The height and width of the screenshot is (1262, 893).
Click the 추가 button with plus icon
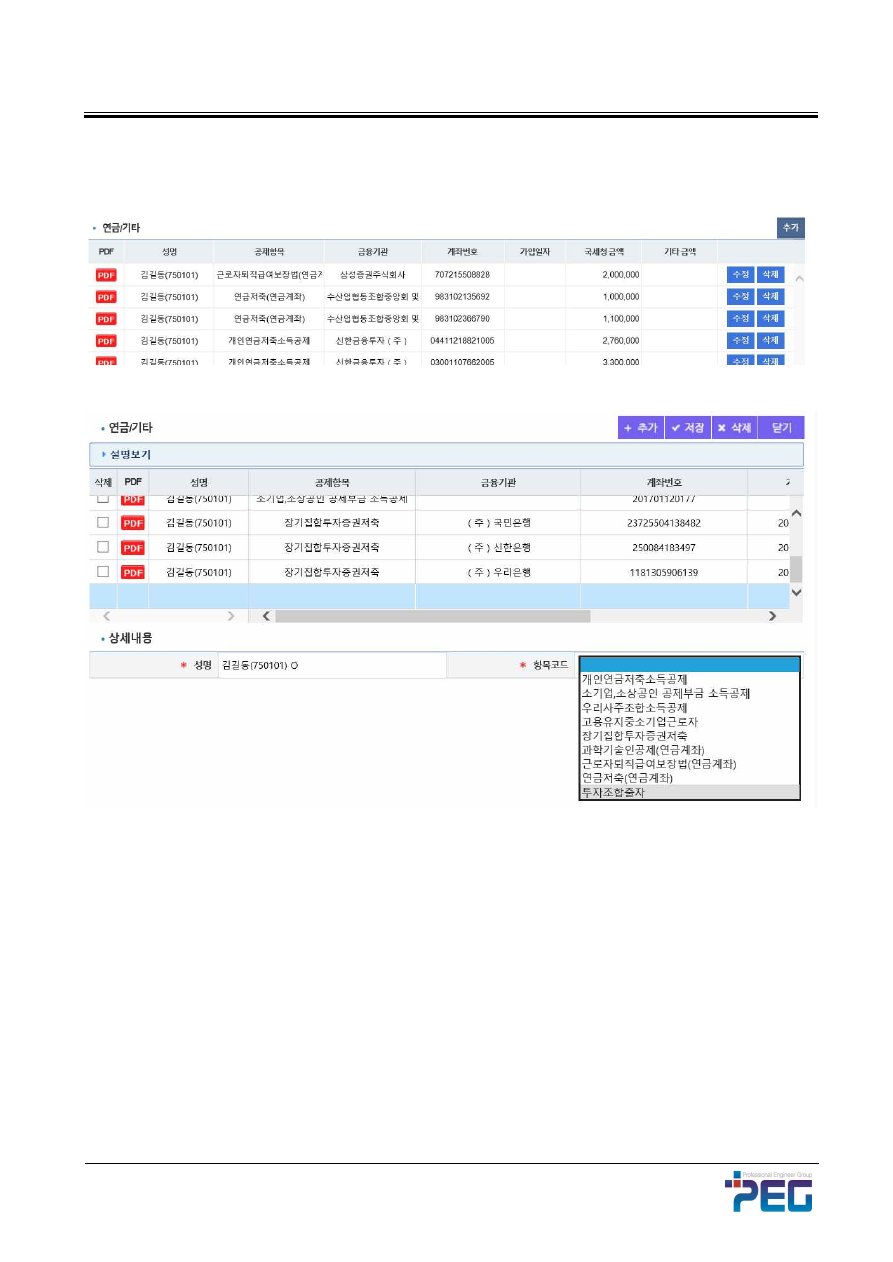[640, 428]
